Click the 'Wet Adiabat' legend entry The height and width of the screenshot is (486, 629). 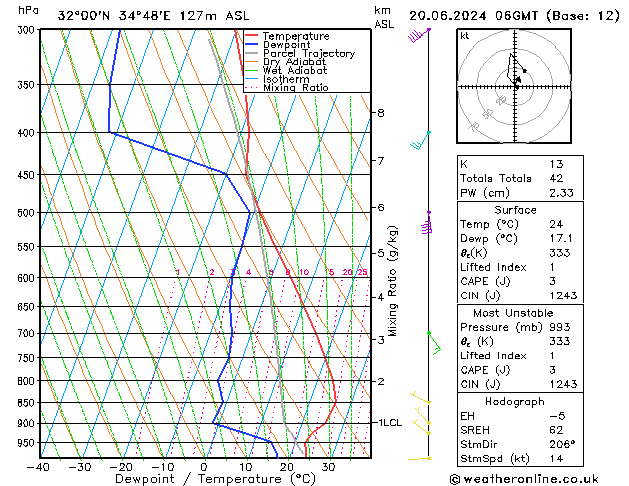[x=295, y=70]
